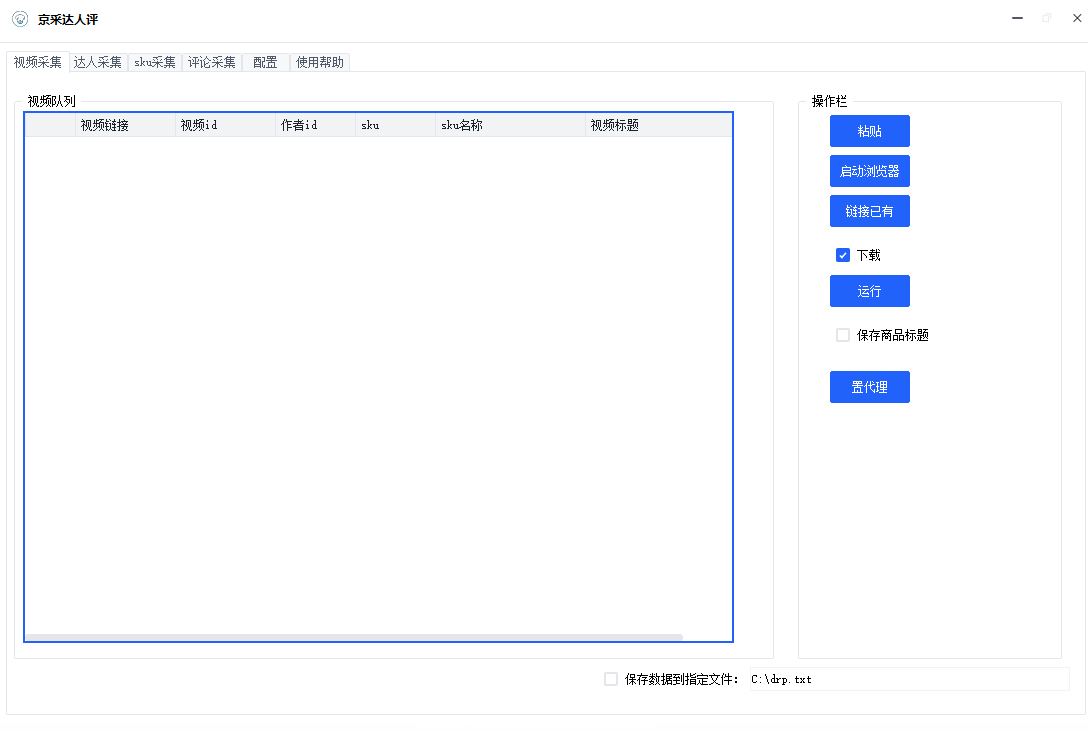Click the 置代理 button
This screenshot has width=1088, height=731.
pyautogui.click(x=869, y=387)
